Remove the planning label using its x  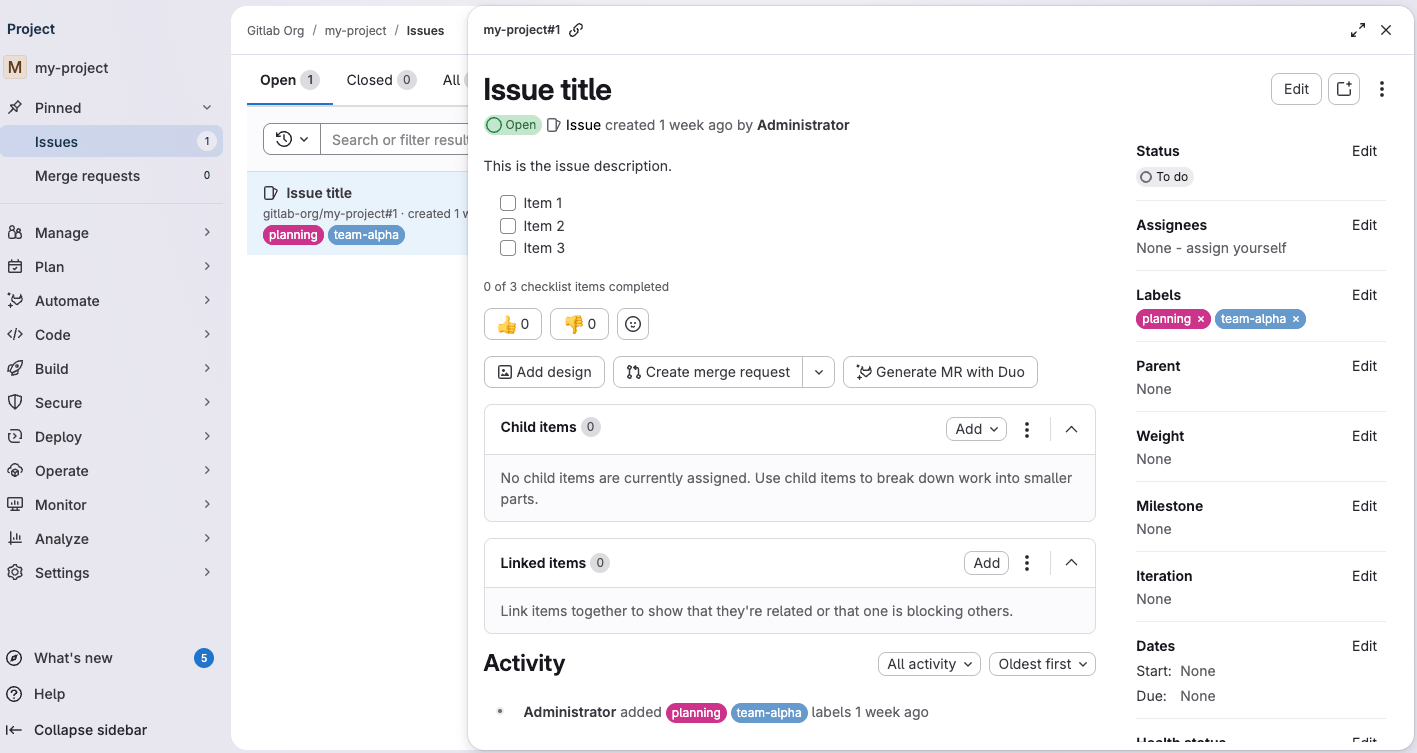tap(1201, 319)
